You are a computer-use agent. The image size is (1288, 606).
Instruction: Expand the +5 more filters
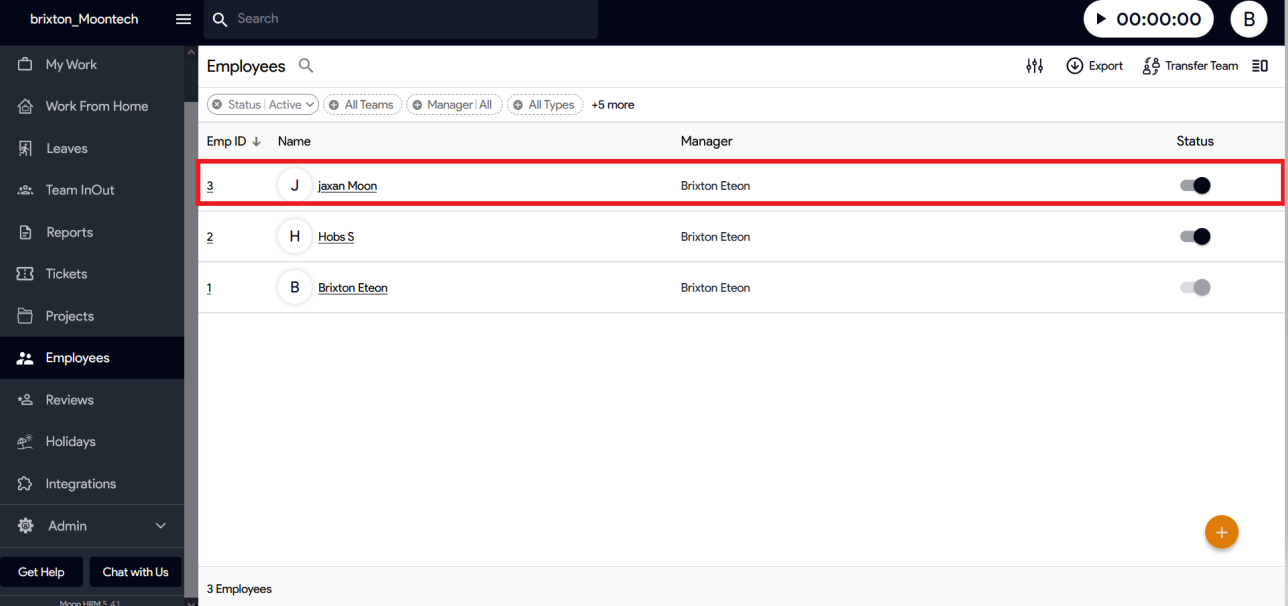pos(612,105)
